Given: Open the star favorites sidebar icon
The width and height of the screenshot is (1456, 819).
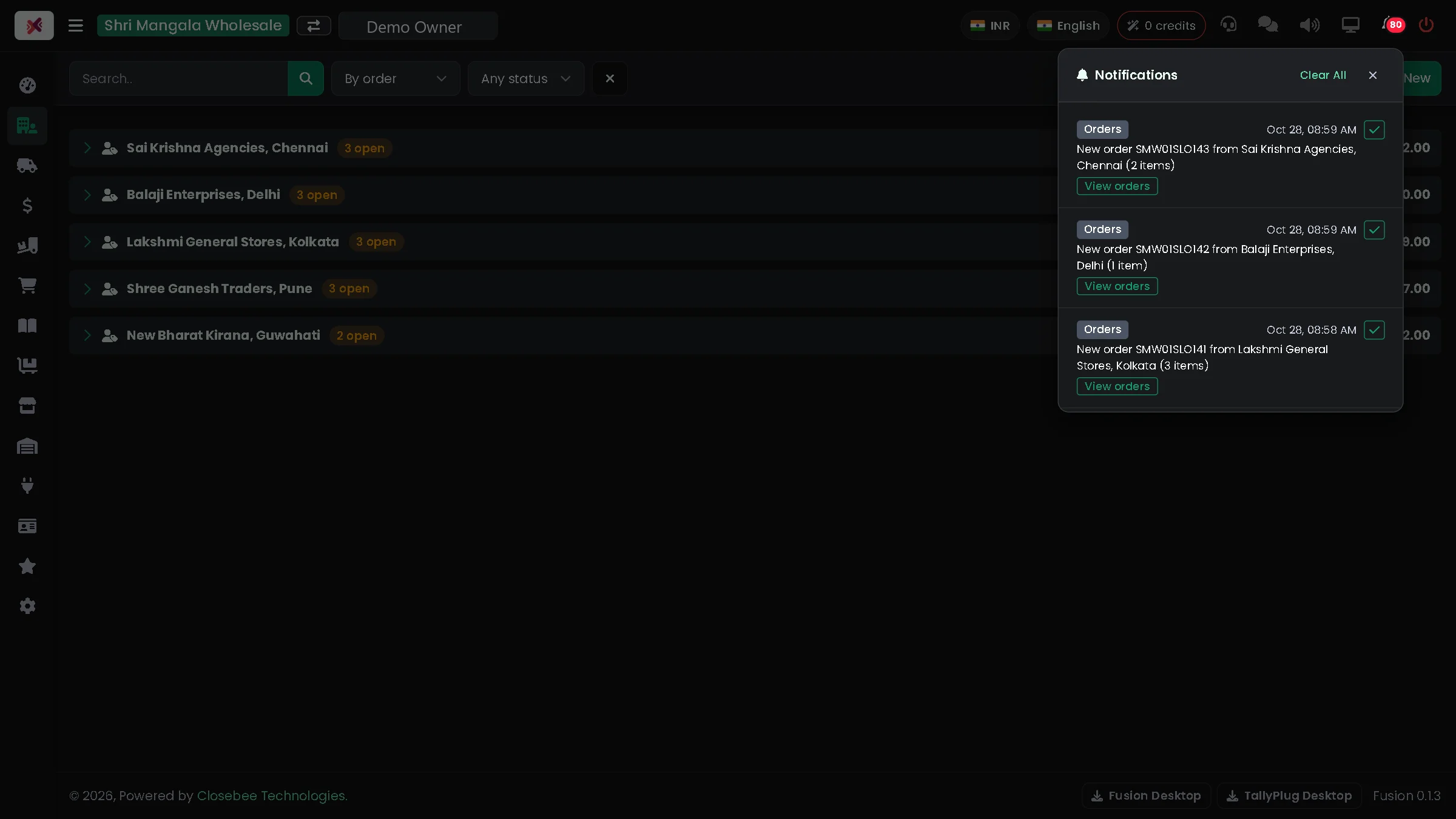Looking at the screenshot, I should [27, 566].
